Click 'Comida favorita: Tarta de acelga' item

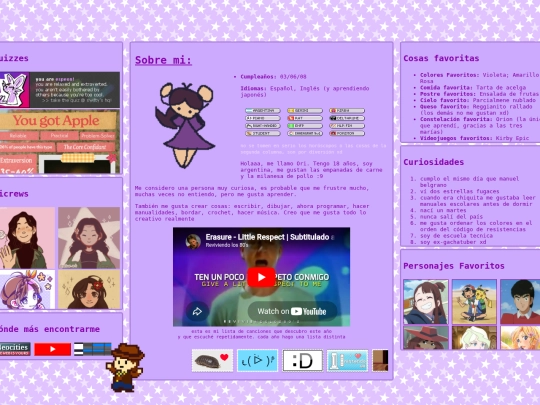coord(472,87)
